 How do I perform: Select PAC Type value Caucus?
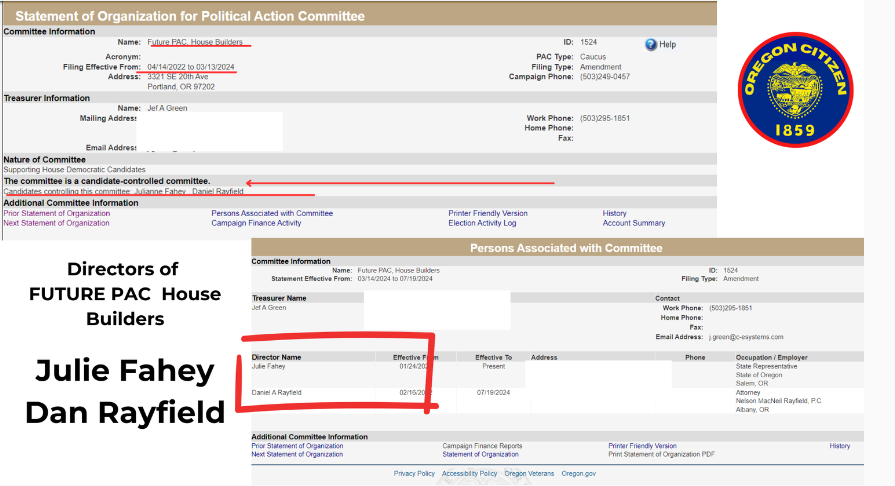592,57
